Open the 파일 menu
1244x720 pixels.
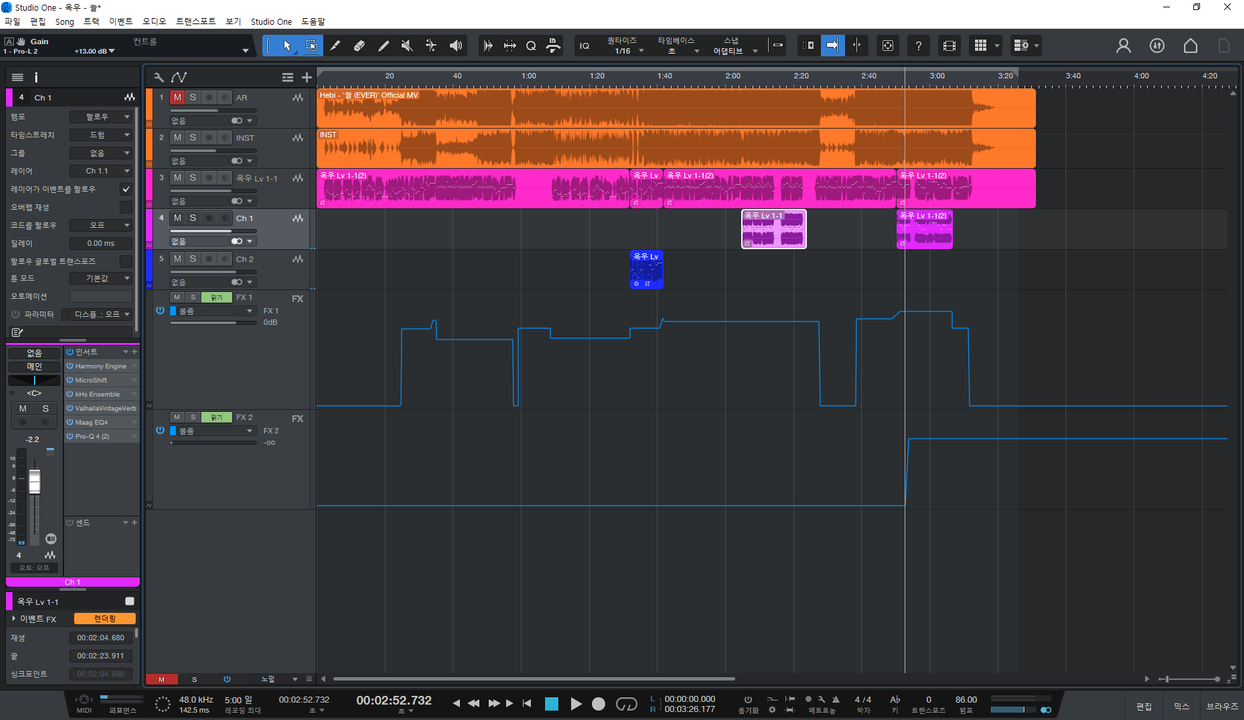coord(12,21)
